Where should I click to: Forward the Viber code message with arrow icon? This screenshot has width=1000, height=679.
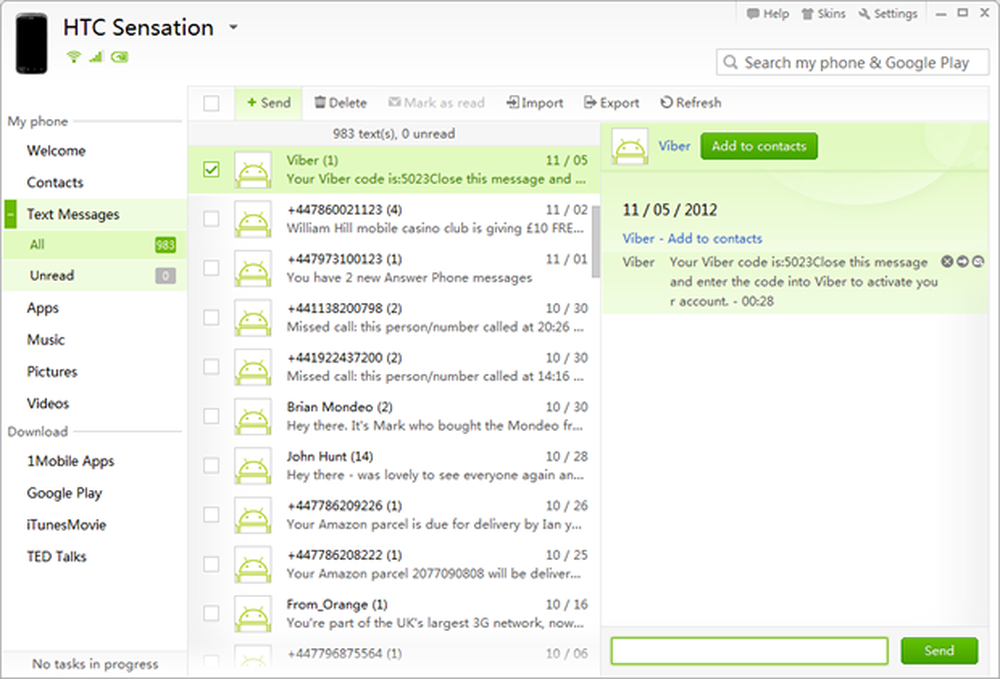pyautogui.click(x=962, y=261)
